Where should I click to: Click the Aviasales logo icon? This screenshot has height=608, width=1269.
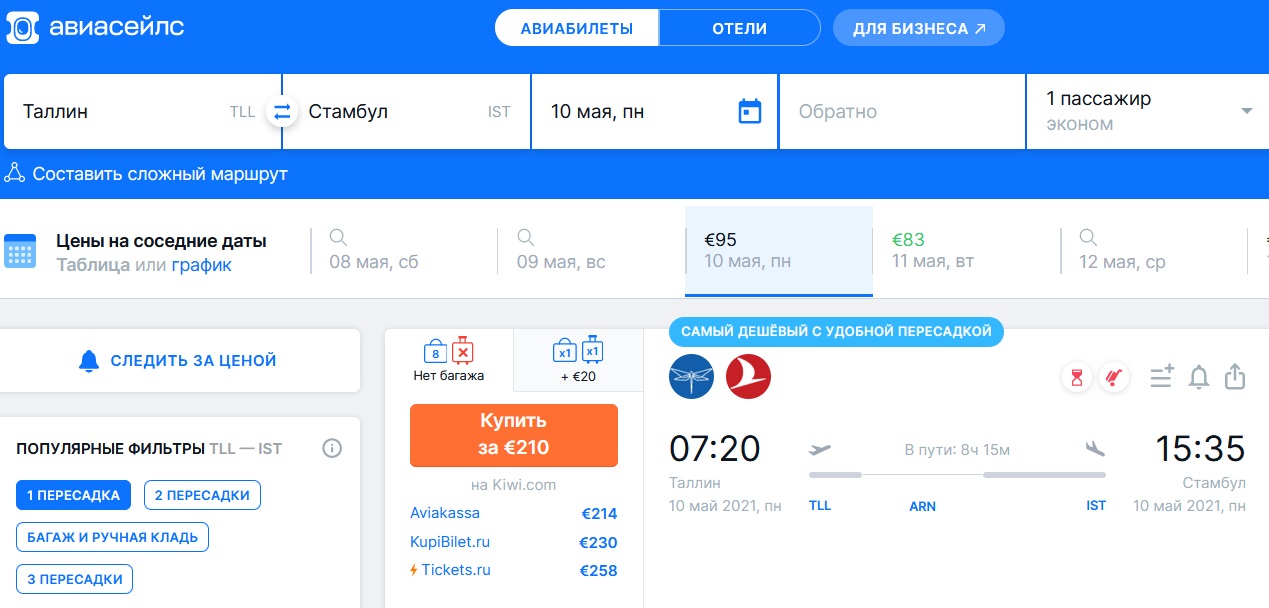(x=23, y=28)
